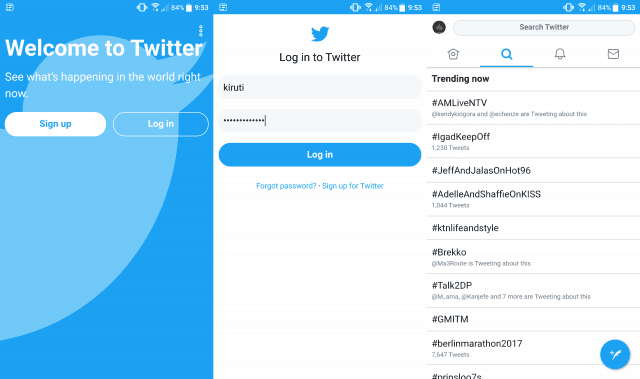This screenshot has height=379, width=640.
Task: Go to the Home timeline tab icon
Action: click(x=453, y=54)
